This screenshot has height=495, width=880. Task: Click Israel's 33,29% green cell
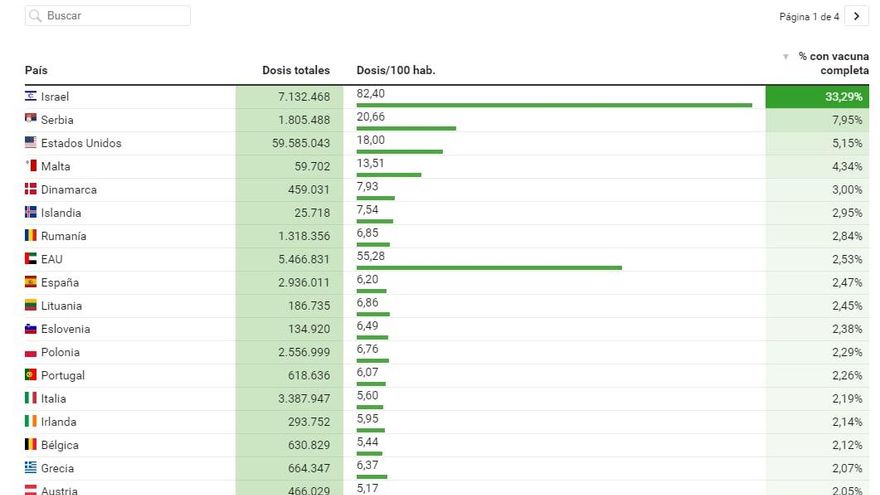point(817,97)
